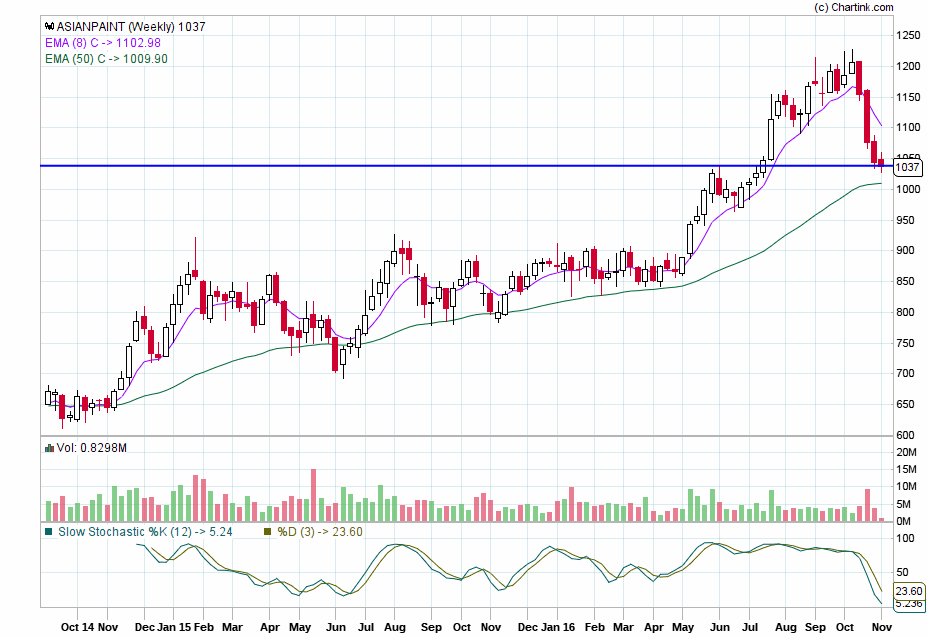Click the 20M volume axis label
Image resolution: width=930 pixels, height=637 pixels.
pyautogui.click(x=906, y=453)
